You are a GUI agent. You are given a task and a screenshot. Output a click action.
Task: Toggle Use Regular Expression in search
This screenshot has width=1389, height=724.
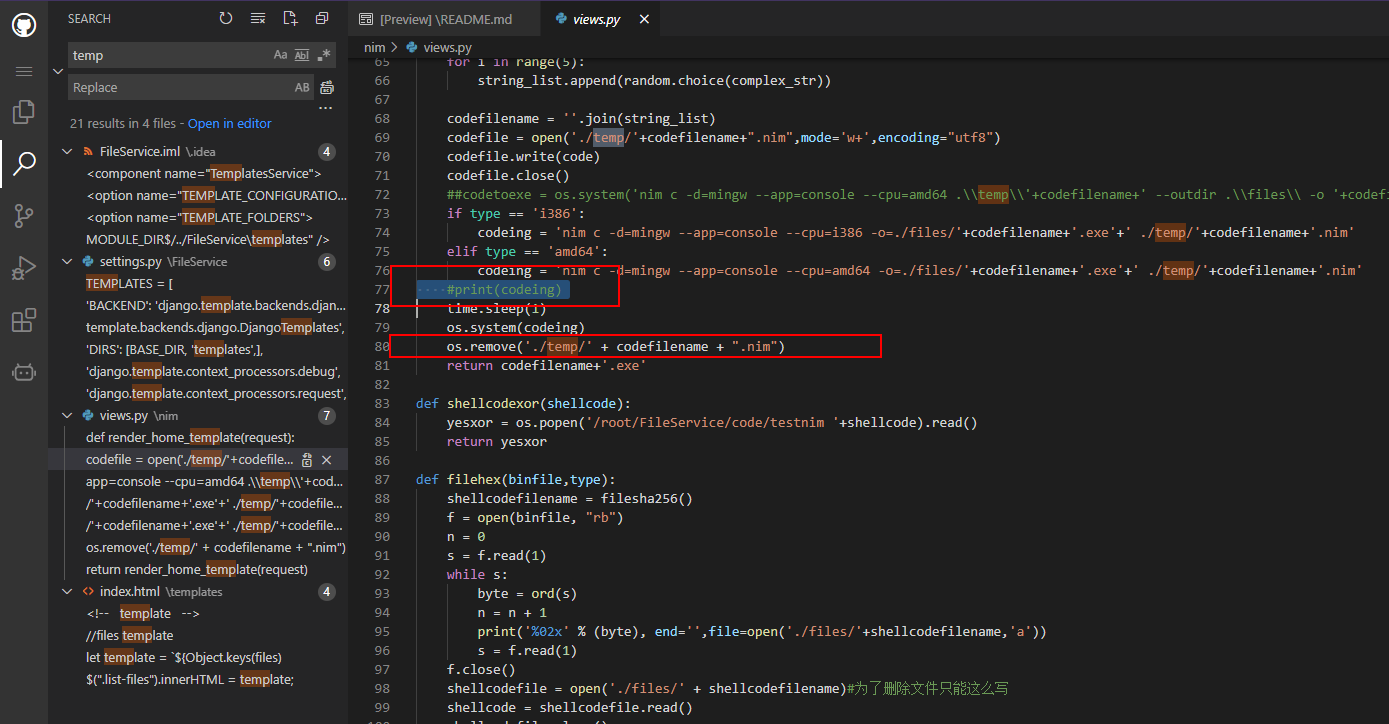pos(324,56)
